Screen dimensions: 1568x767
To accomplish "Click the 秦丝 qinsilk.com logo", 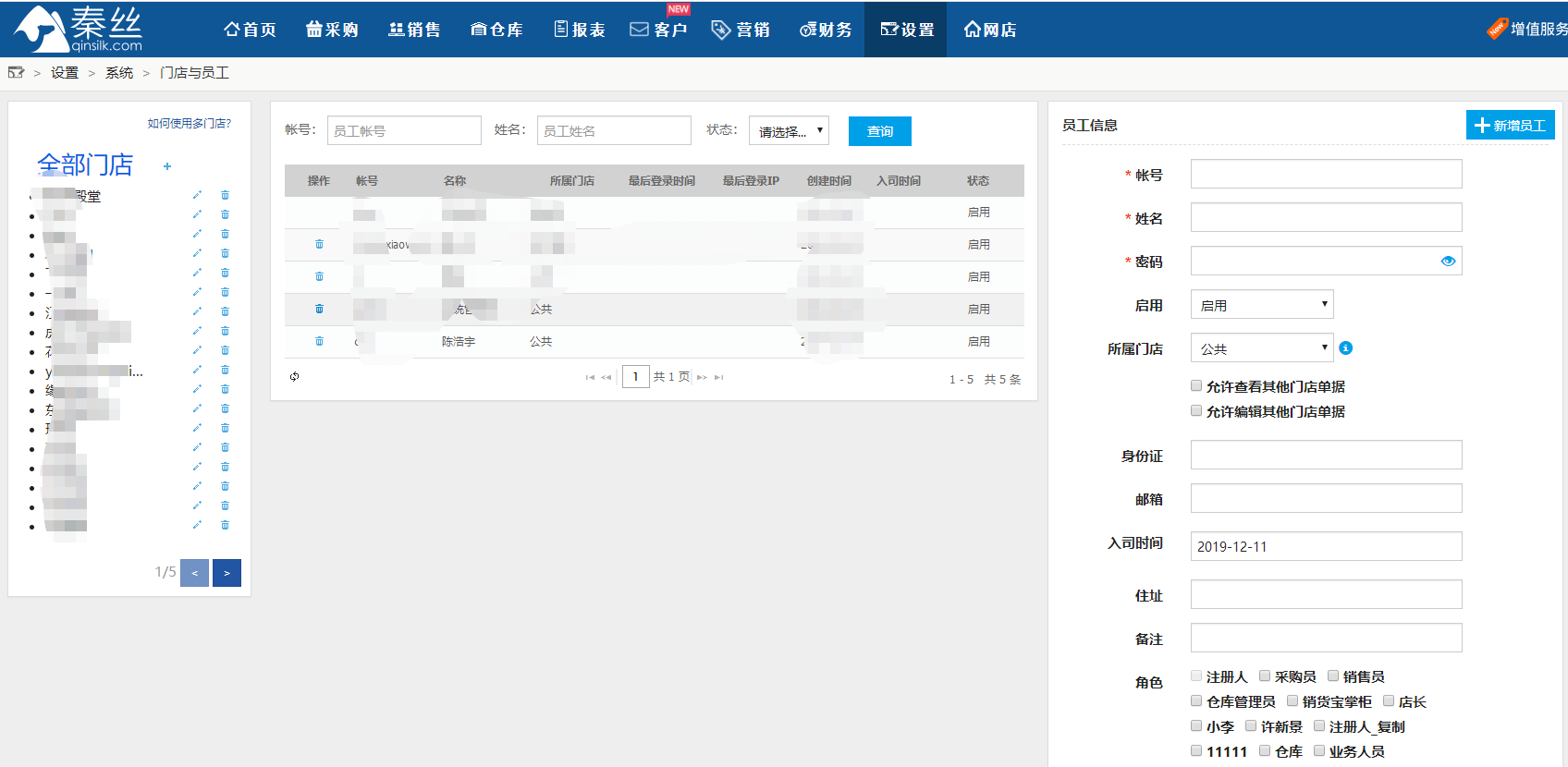I will [x=79, y=29].
